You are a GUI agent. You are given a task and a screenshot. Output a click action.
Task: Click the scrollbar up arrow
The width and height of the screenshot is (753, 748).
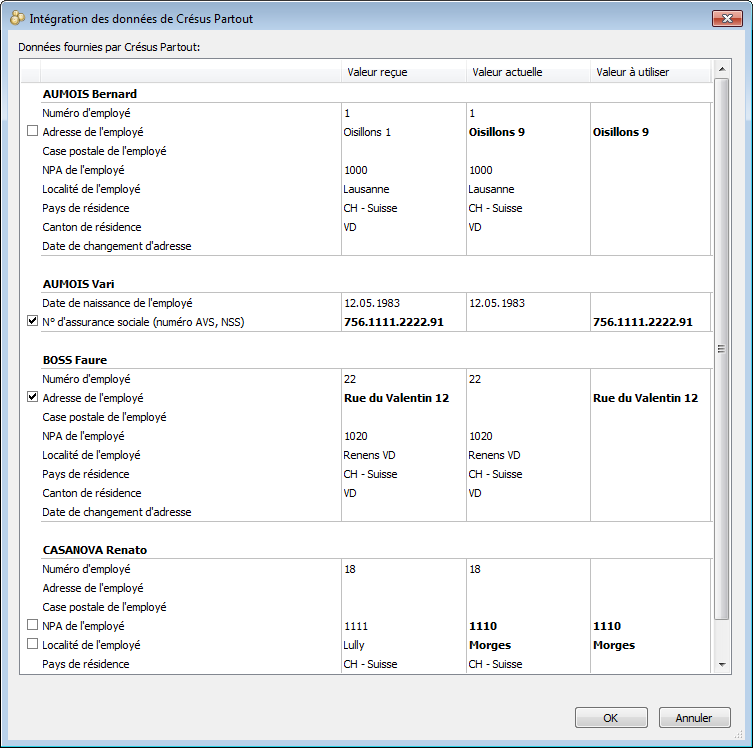point(721,70)
